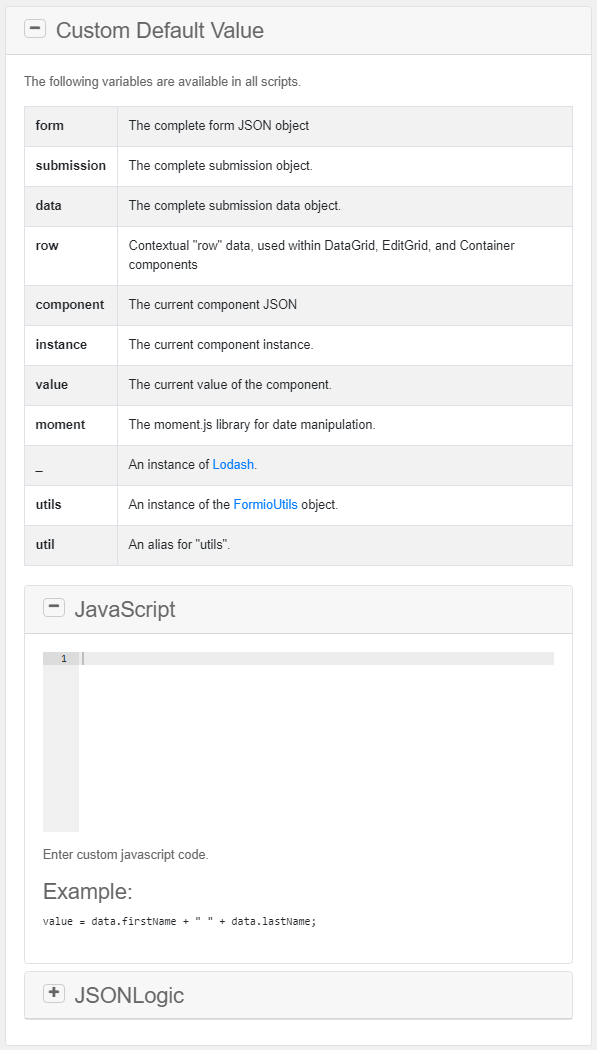The image size is (597, 1050).
Task: Select the underscore variable cell
Action: (71, 465)
